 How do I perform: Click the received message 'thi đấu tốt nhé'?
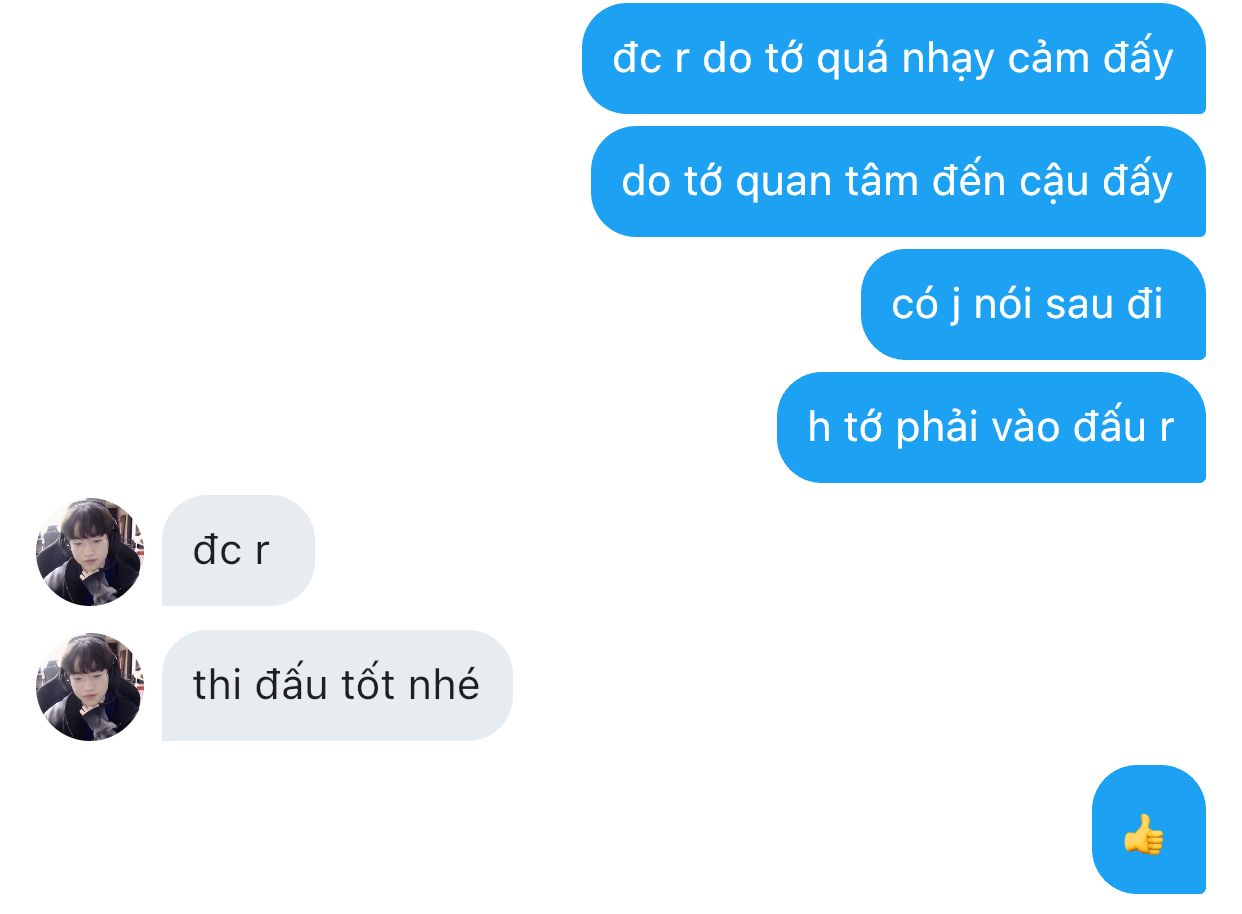coord(337,686)
